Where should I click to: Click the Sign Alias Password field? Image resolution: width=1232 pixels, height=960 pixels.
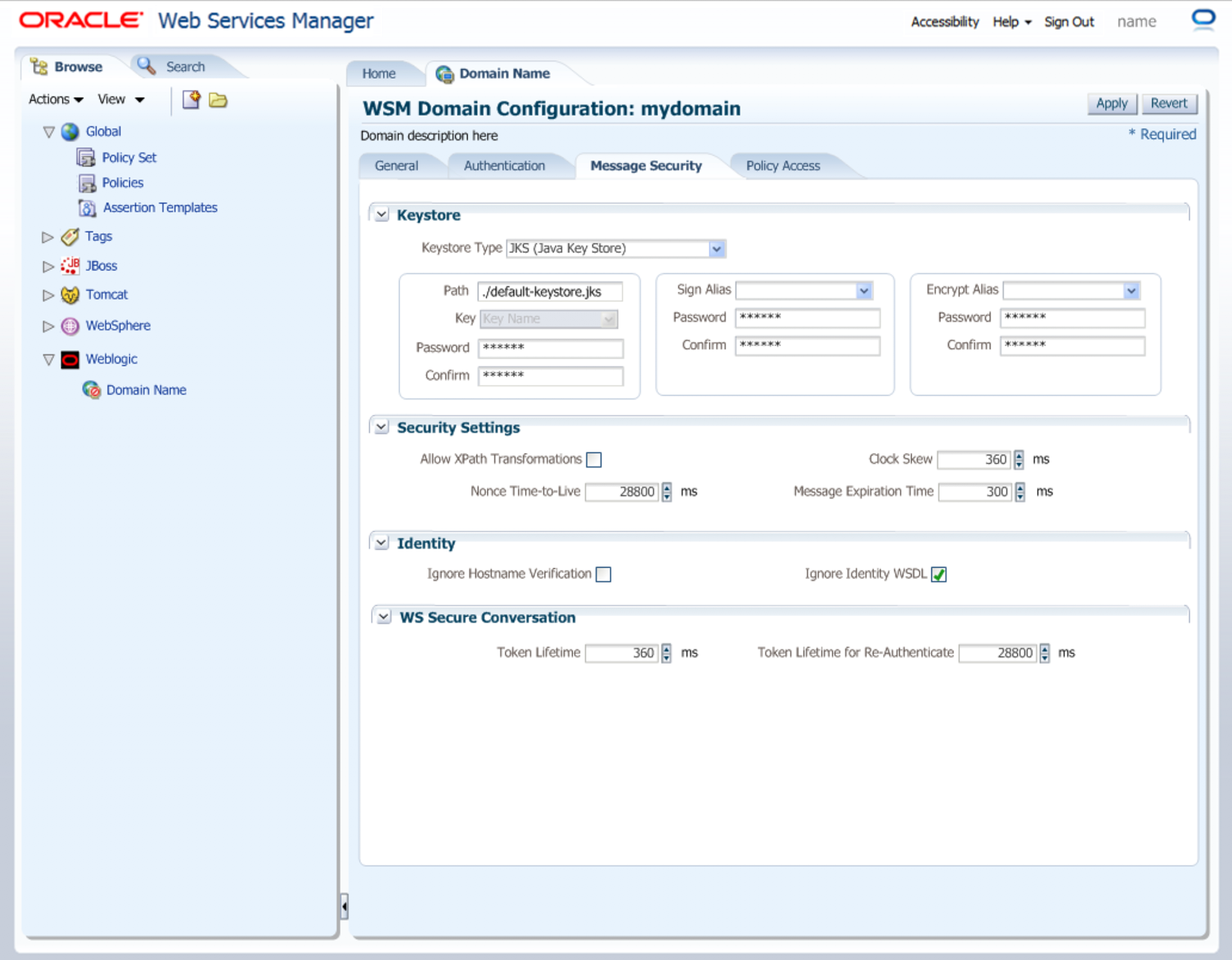(x=807, y=318)
